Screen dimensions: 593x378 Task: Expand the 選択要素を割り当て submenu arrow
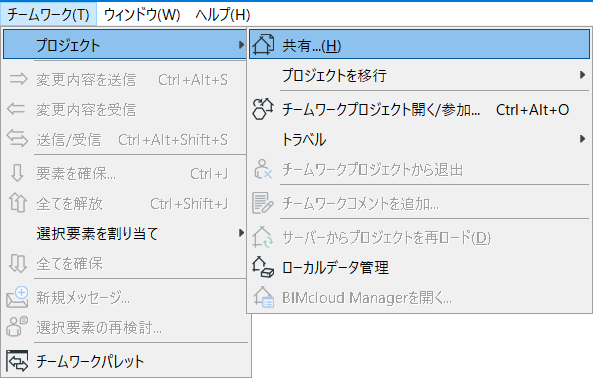241,233
